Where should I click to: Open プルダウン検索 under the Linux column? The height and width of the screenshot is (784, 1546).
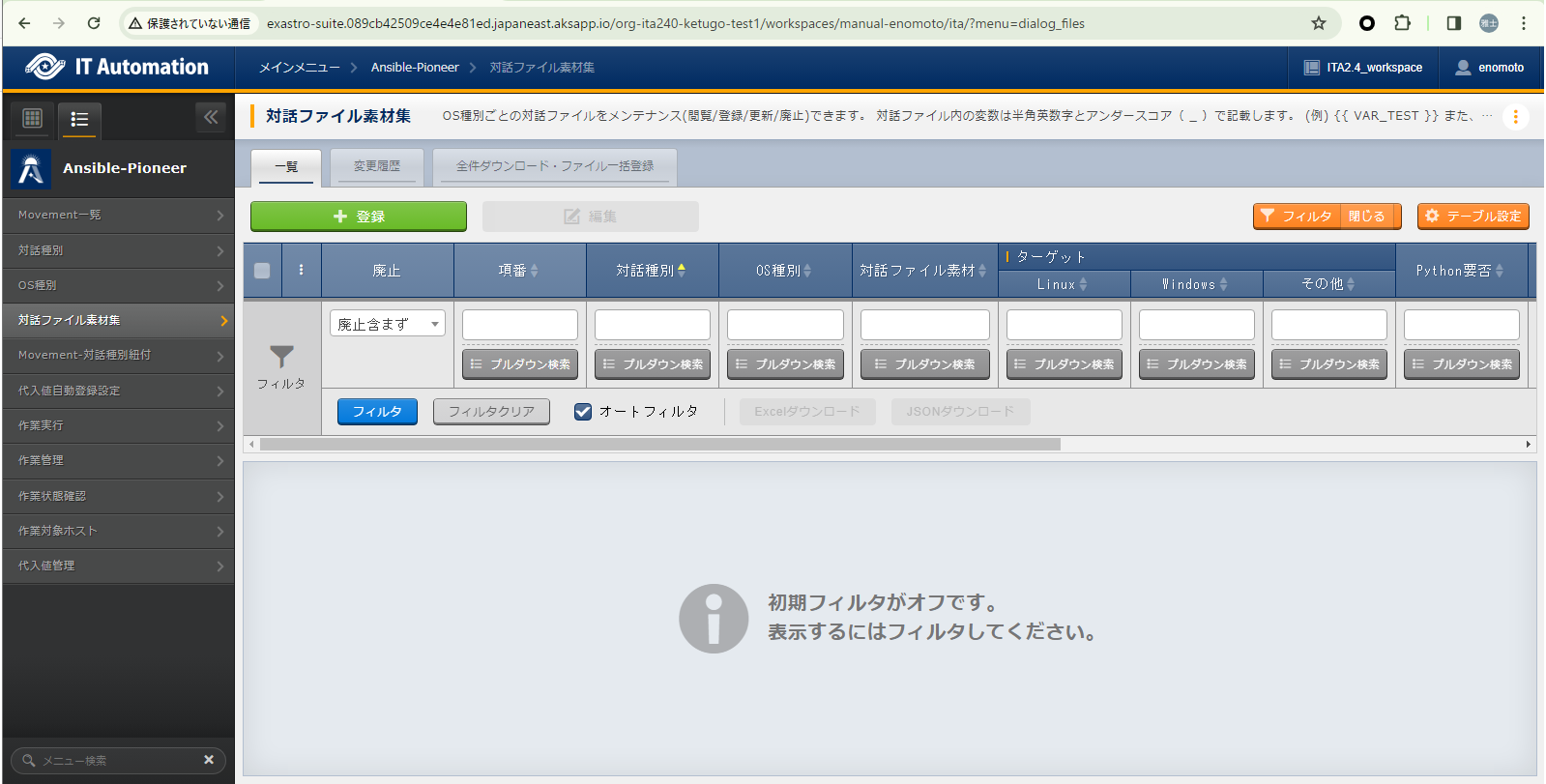(1064, 364)
